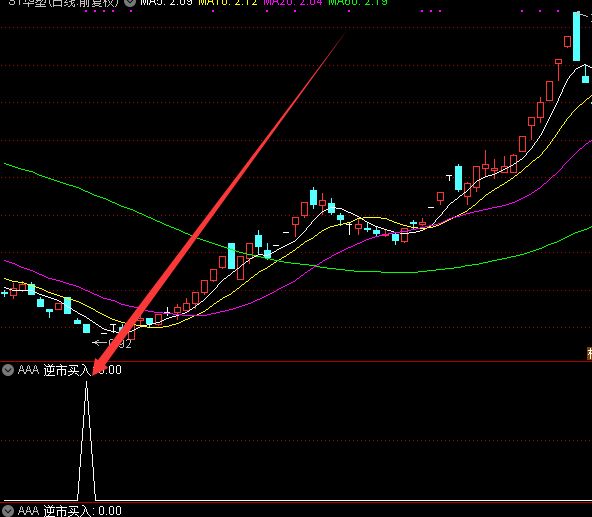This screenshot has height=517, width=592.
Task: Select the yellow MA10 label
Action: pyautogui.click(x=228, y=3)
